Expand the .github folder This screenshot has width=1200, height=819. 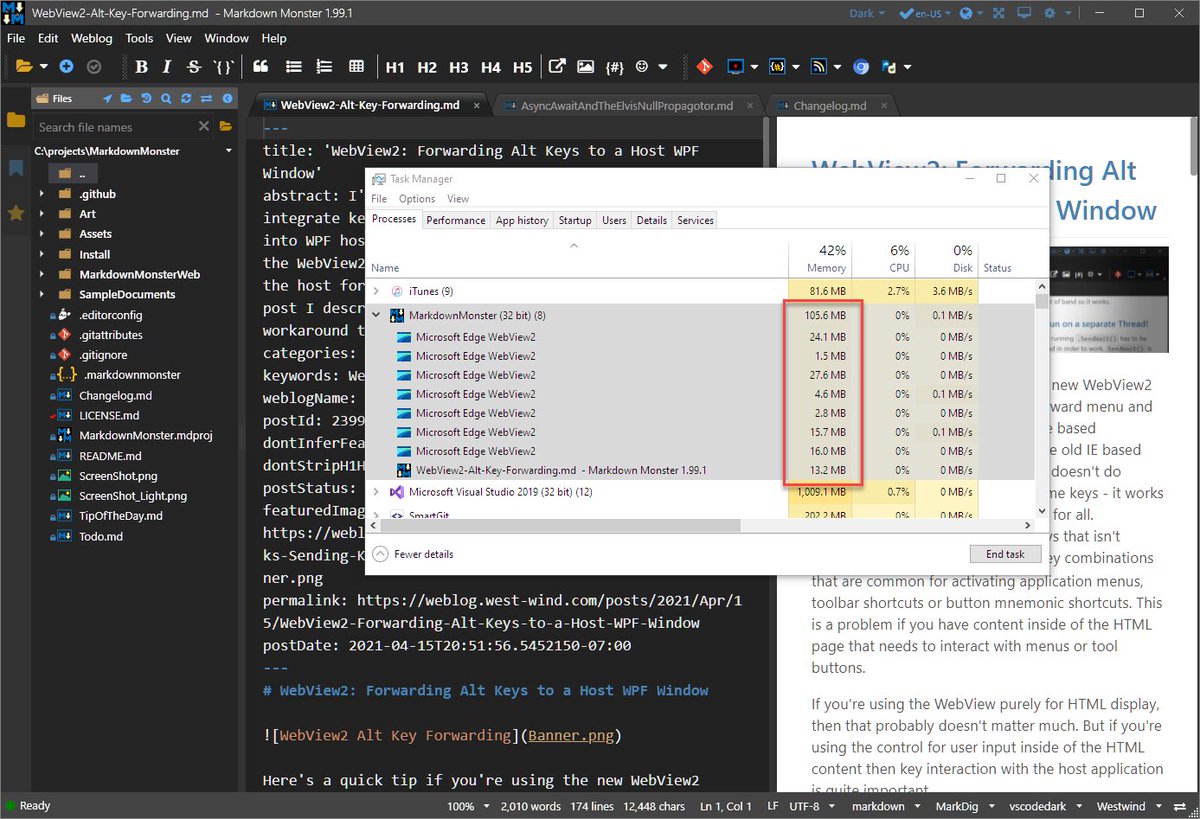pos(42,194)
